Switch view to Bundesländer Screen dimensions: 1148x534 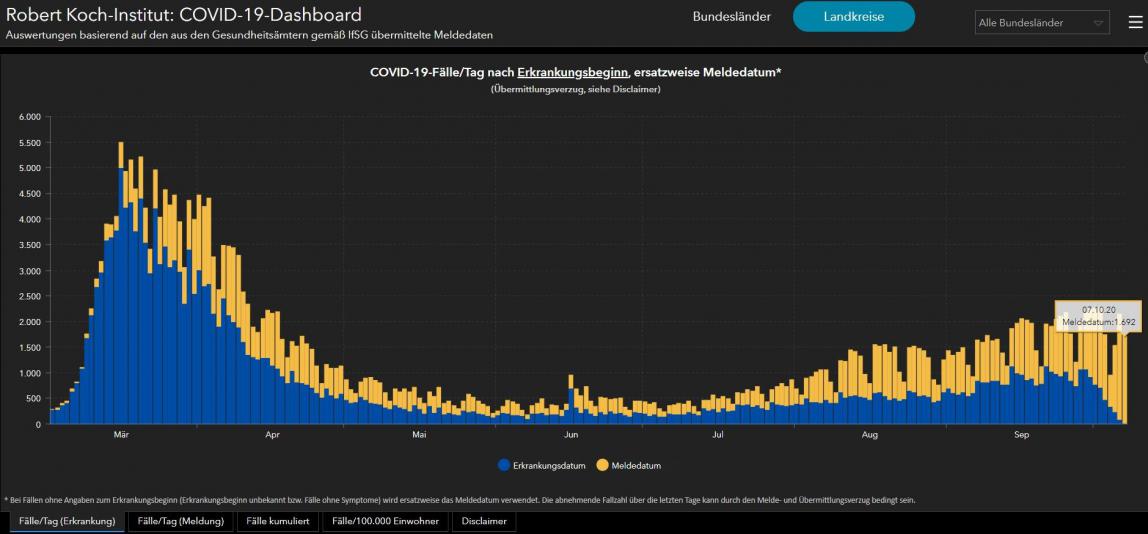[732, 17]
